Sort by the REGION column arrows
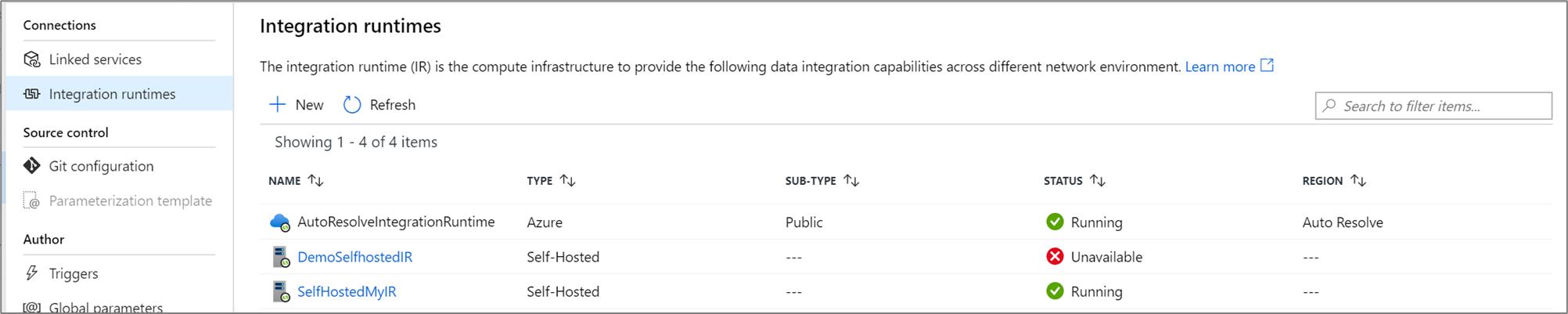This screenshot has height=314, width=1568. tap(1359, 181)
